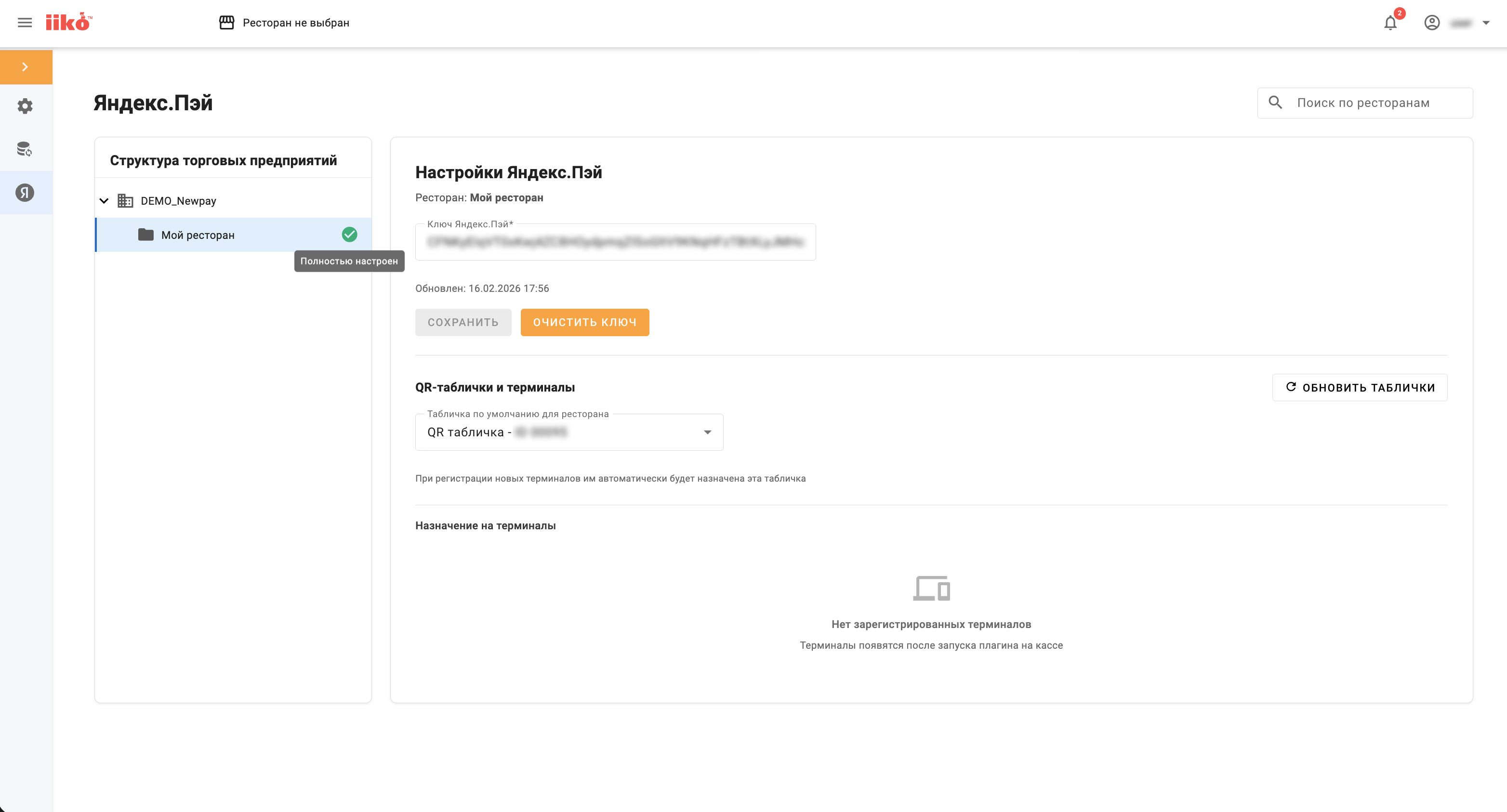Click the DEMO_Newpay building icon
Viewport: 1507px width, 812px height.
(125, 201)
